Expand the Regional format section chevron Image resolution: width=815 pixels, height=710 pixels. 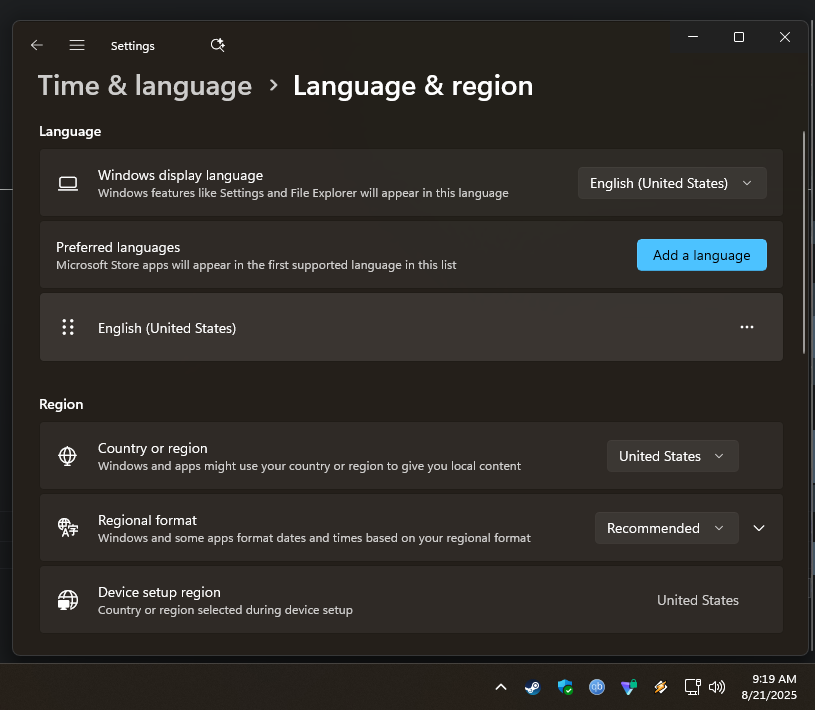point(759,528)
